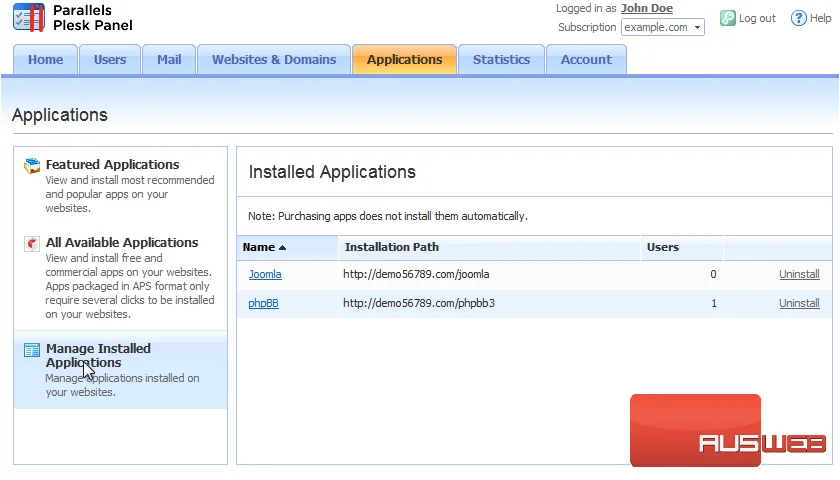
Task: Click the Name column sort arrow
Action: [x=282, y=248]
